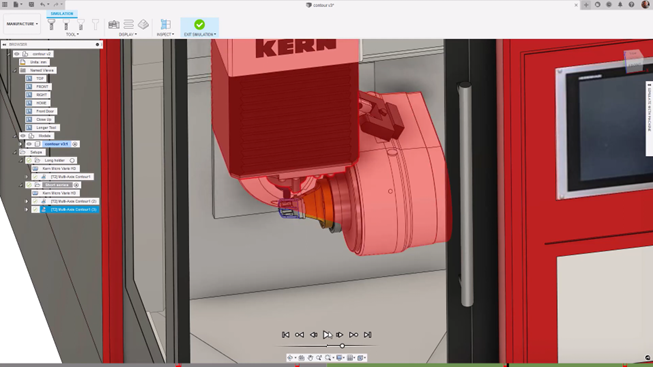Toggle the Multi-Axis Contour1 checkmark

(35, 177)
